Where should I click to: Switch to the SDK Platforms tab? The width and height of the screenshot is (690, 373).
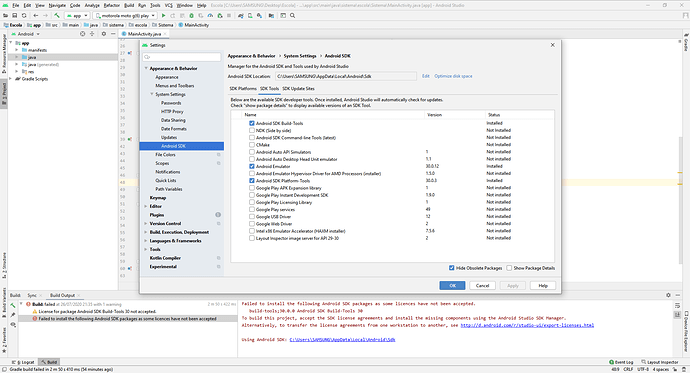click(x=243, y=89)
